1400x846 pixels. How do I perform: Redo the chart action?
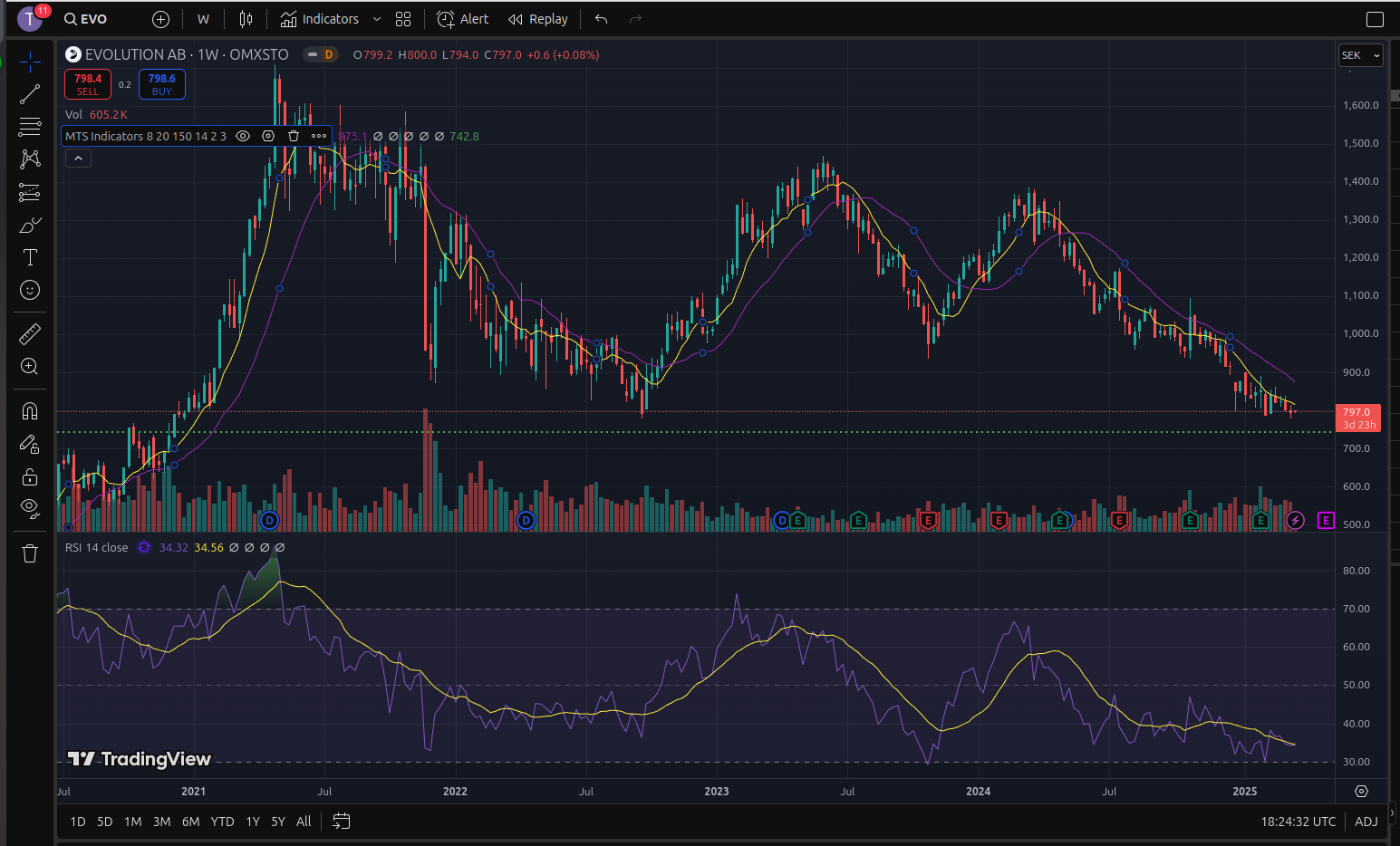tap(635, 19)
